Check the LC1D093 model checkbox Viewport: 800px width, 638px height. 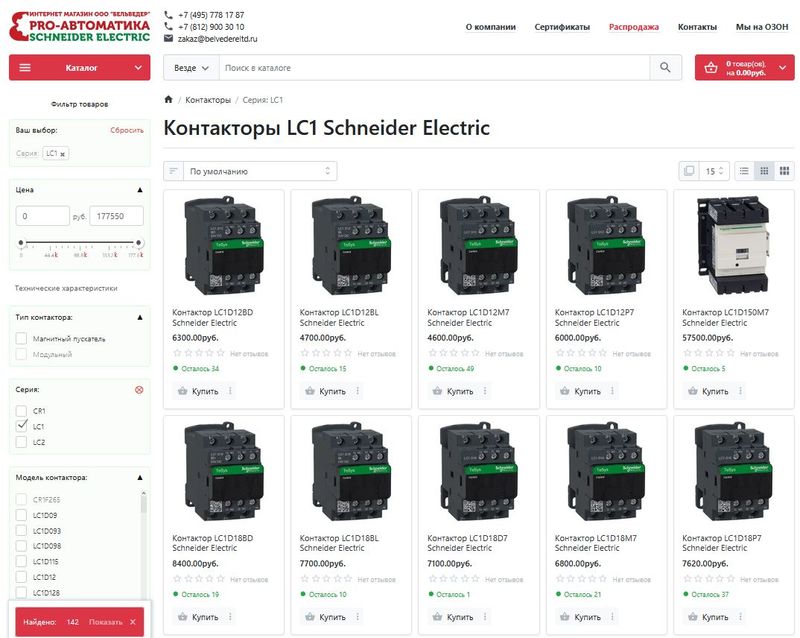tap(21, 531)
